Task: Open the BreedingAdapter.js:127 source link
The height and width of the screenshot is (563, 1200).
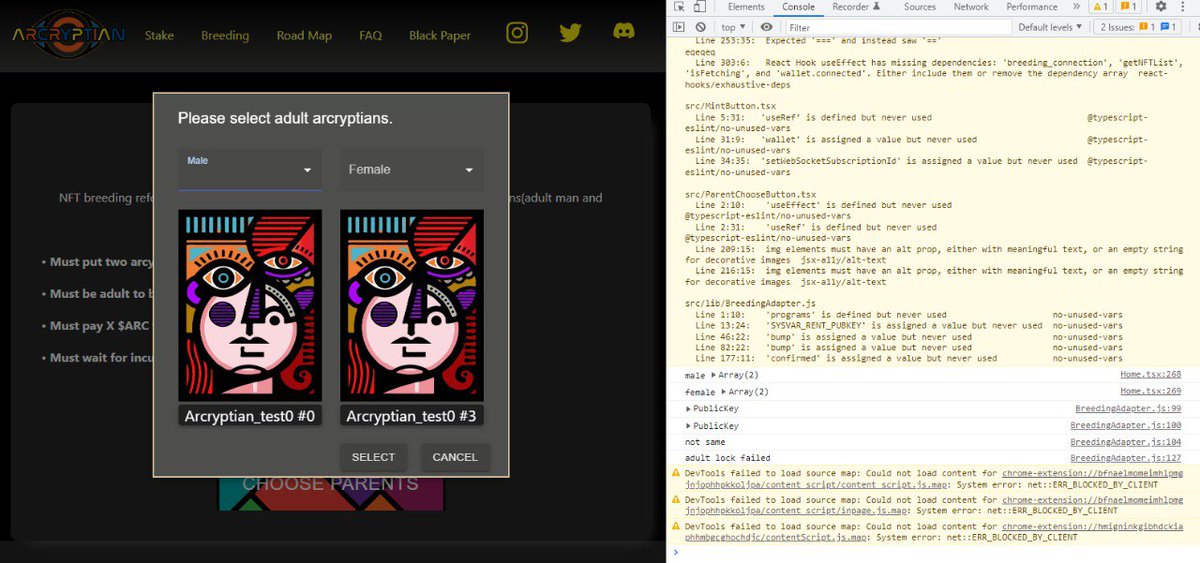Action: pos(1126,458)
